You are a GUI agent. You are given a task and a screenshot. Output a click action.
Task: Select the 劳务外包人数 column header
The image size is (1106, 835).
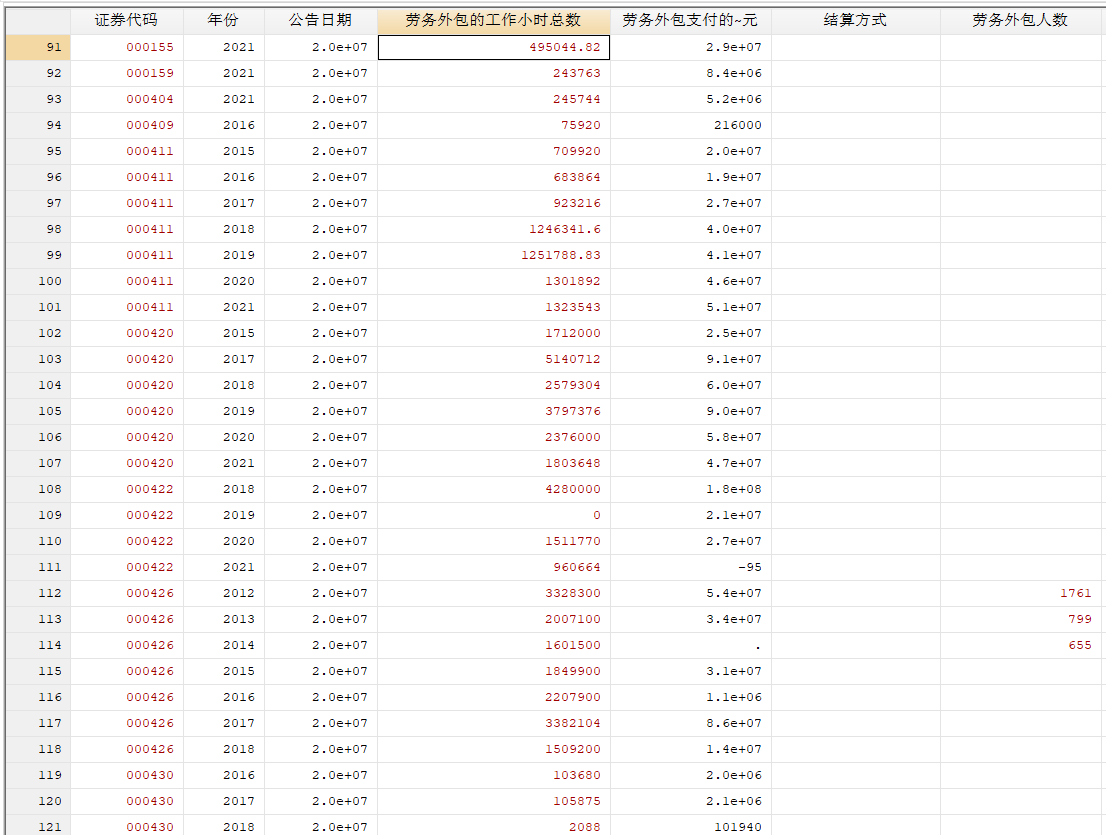coord(1021,20)
